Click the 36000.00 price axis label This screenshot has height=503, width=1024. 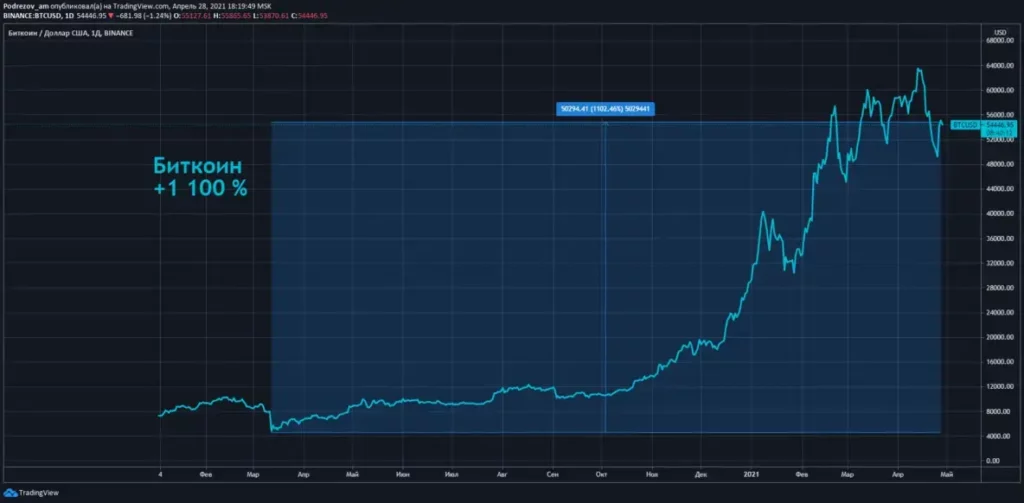point(1002,238)
